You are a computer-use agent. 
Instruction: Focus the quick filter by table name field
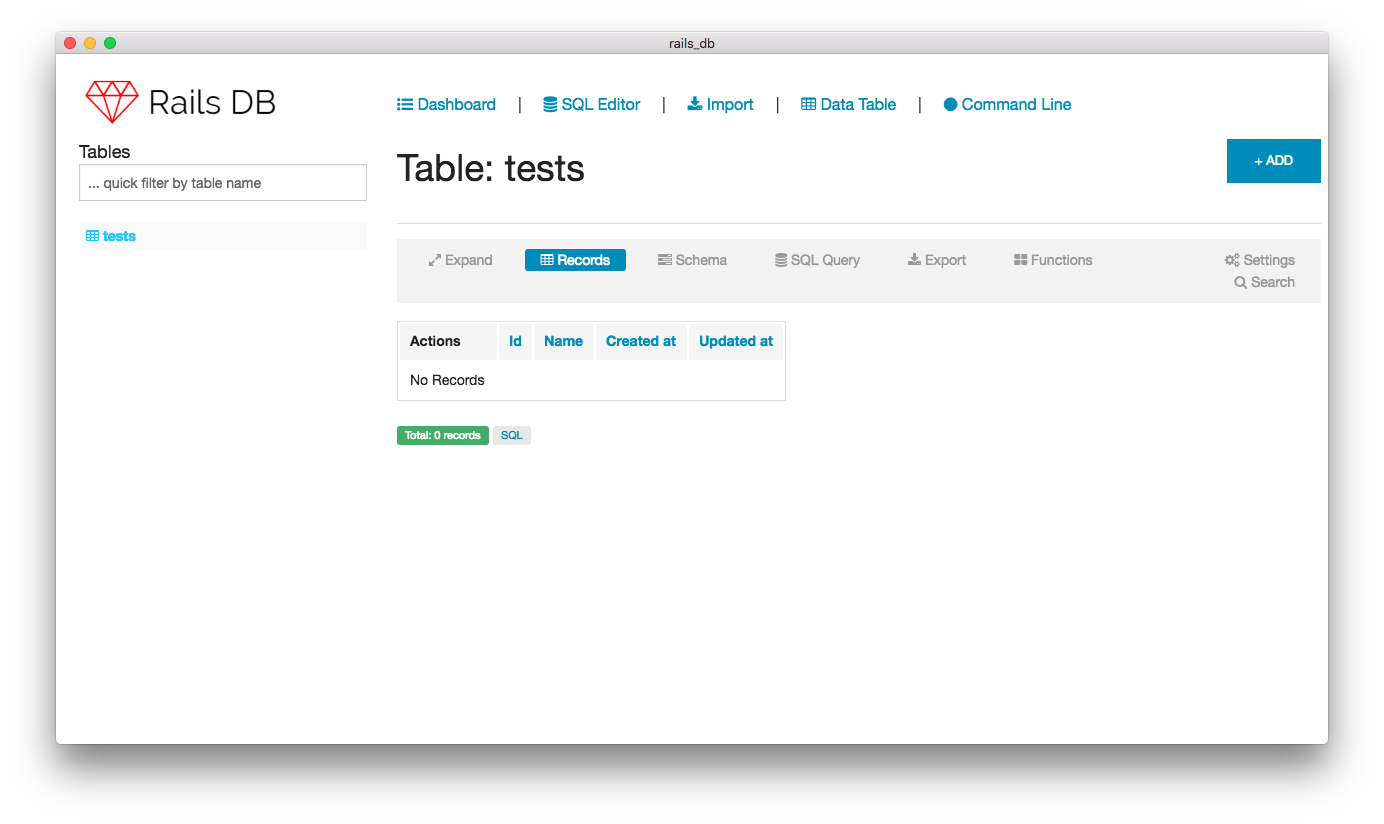223,183
